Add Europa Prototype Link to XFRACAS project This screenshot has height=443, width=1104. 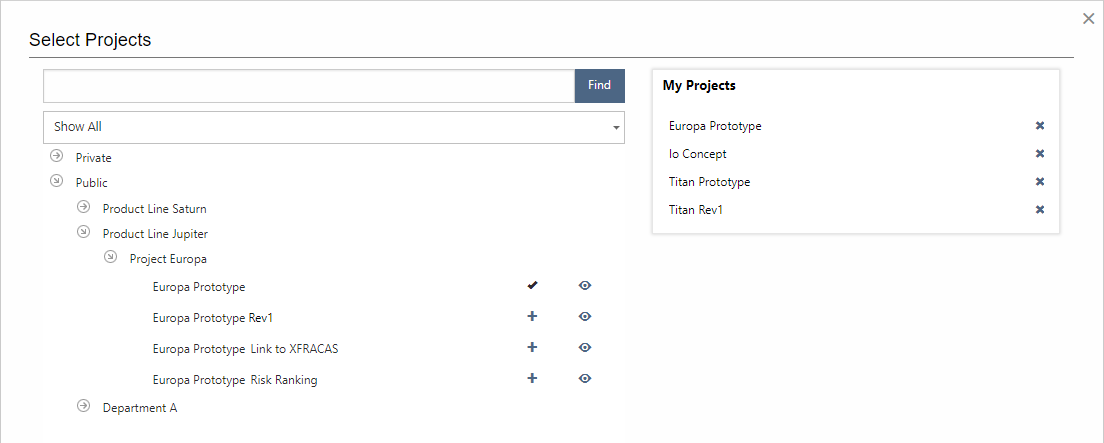(x=532, y=348)
